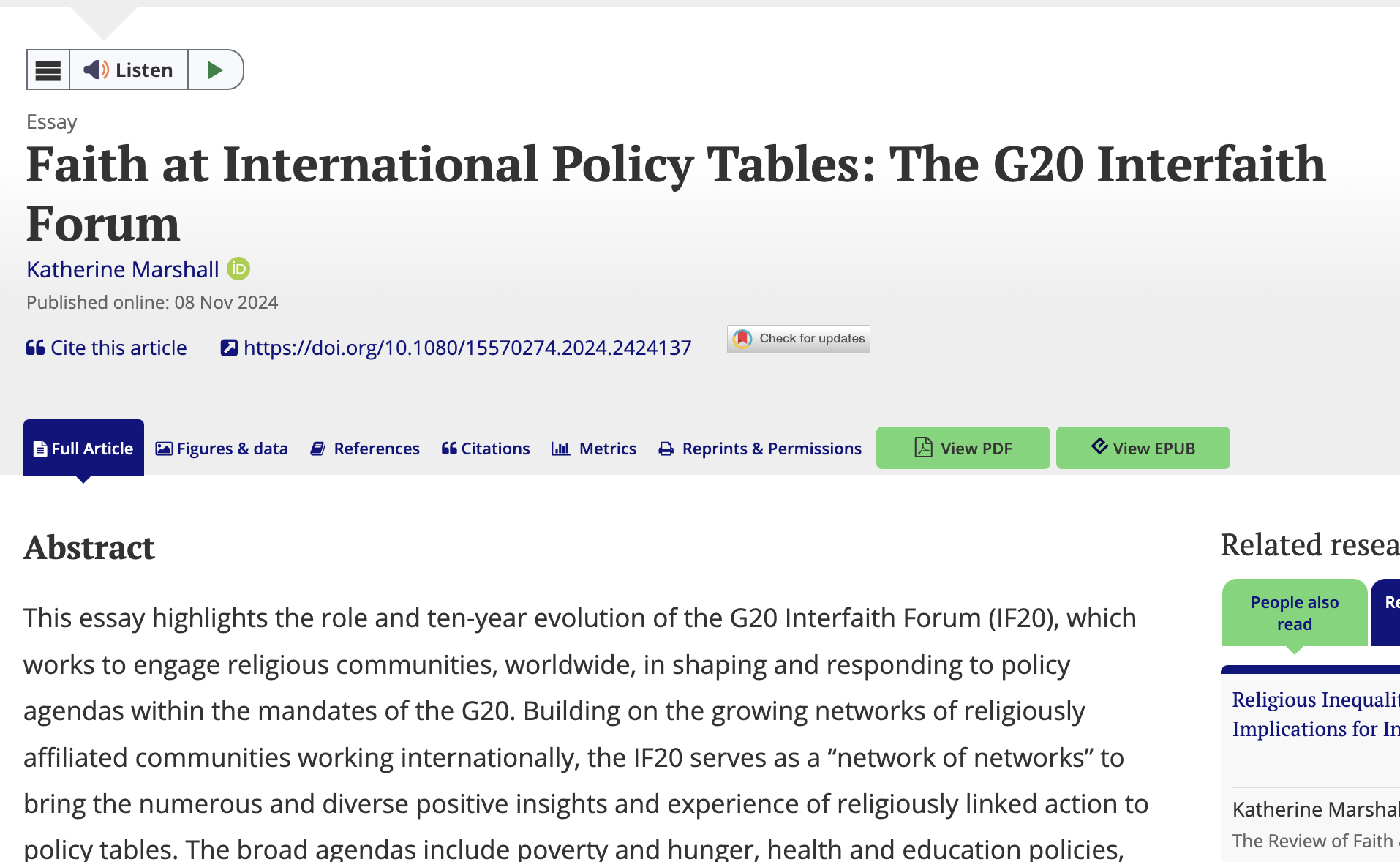Click the book icon beside References
Screen dimensions: 1400x862
(x=317, y=449)
